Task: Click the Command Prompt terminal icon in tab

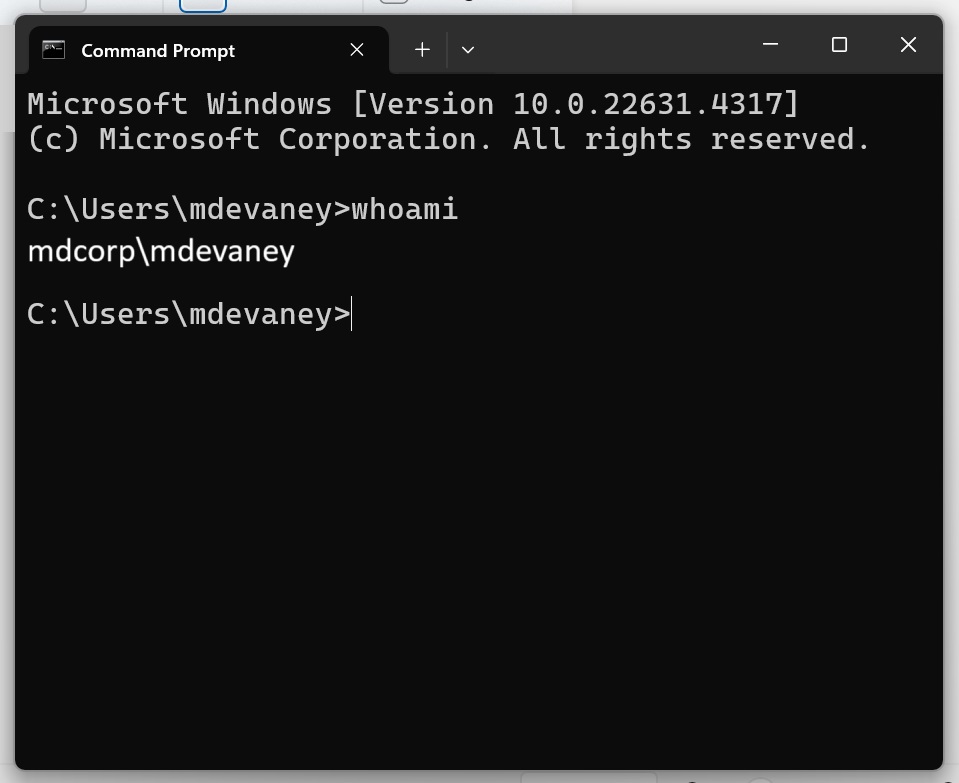Action: point(53,50)
